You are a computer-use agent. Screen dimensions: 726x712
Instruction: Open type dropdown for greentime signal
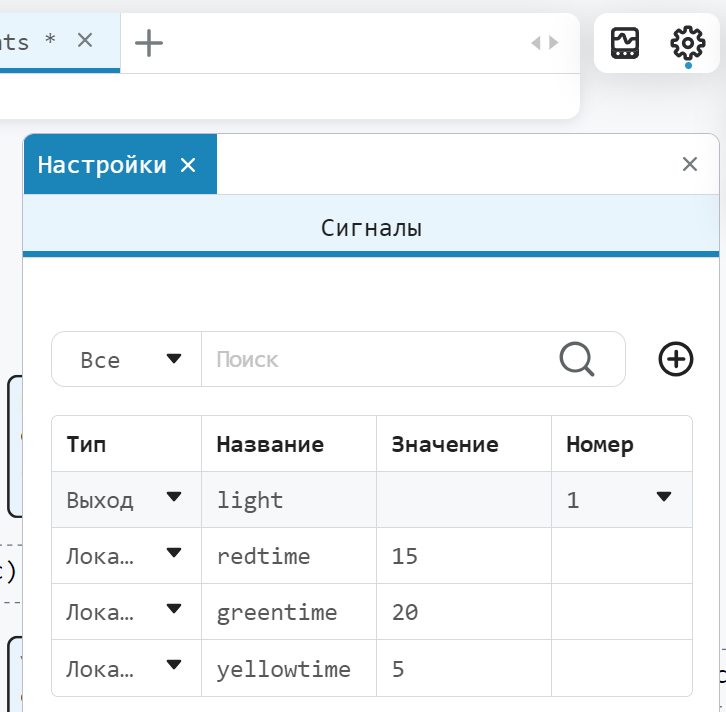pos(174,609)
